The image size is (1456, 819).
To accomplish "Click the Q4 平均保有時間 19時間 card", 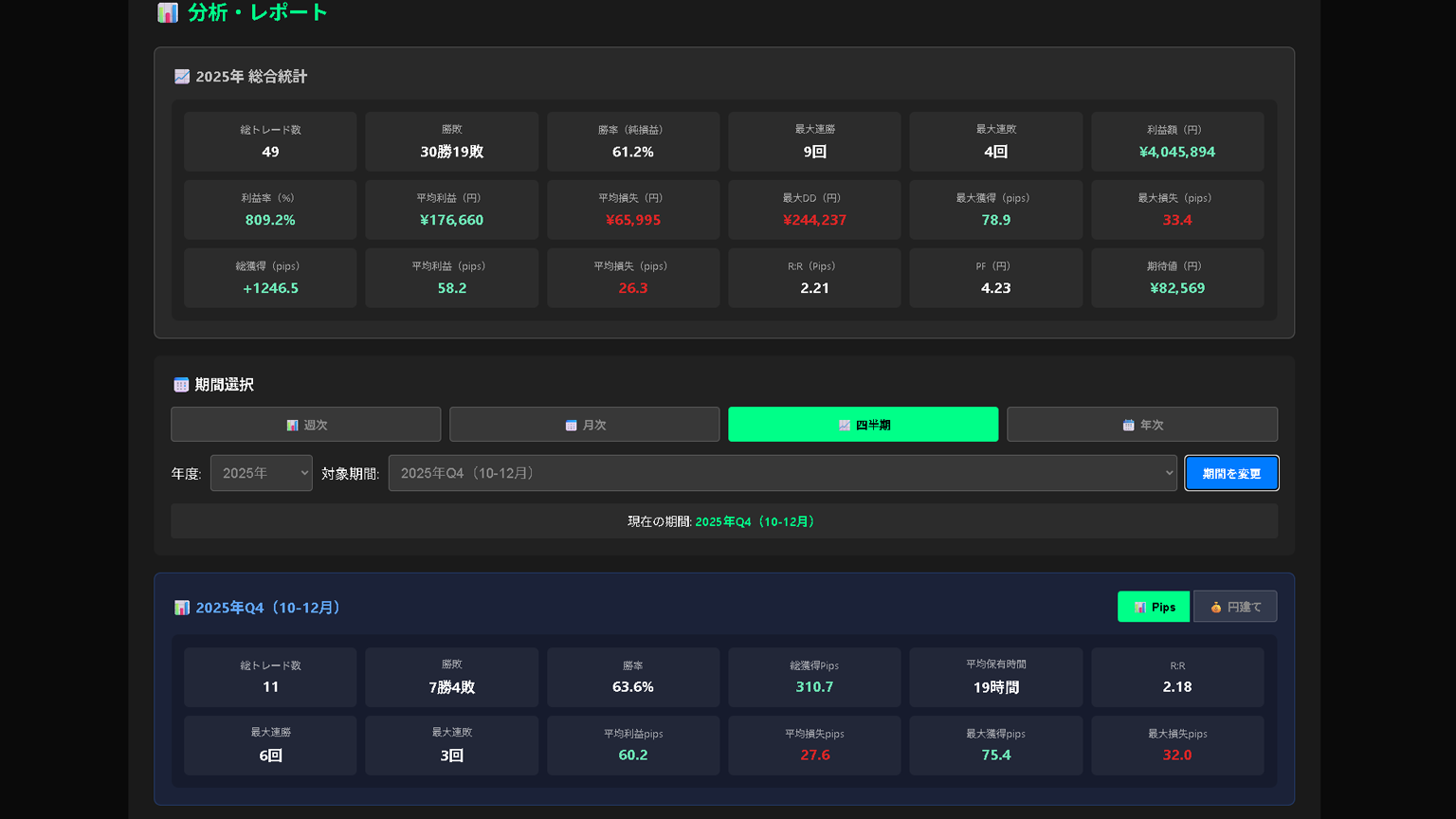I will click(x=995, y=677).
